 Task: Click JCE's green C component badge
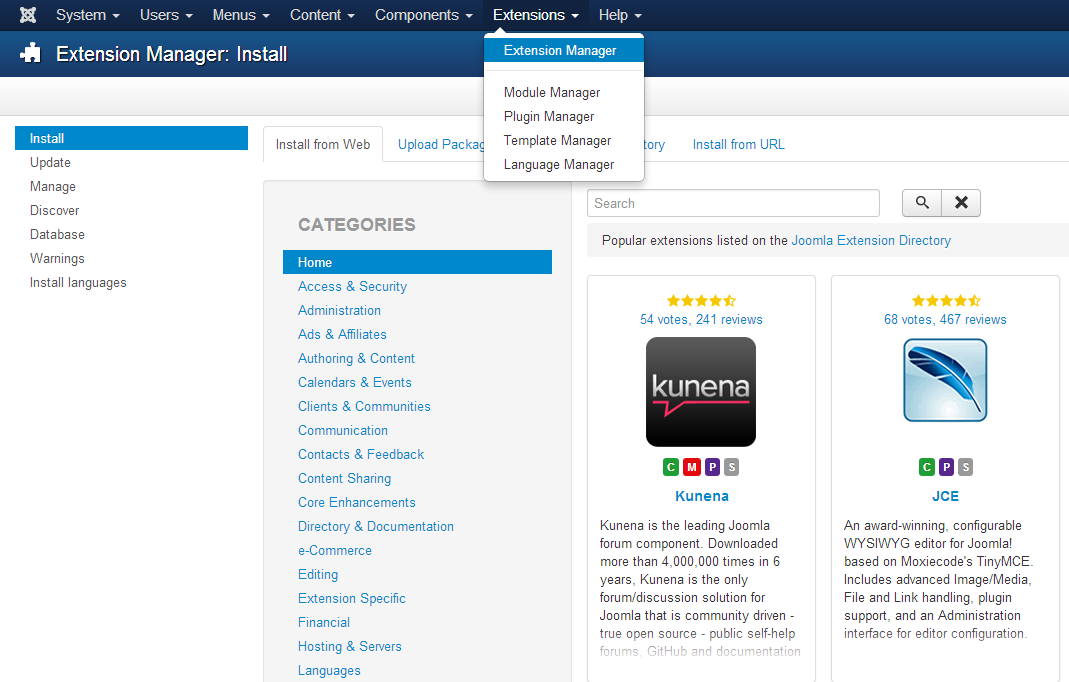[x=927, y=467]
